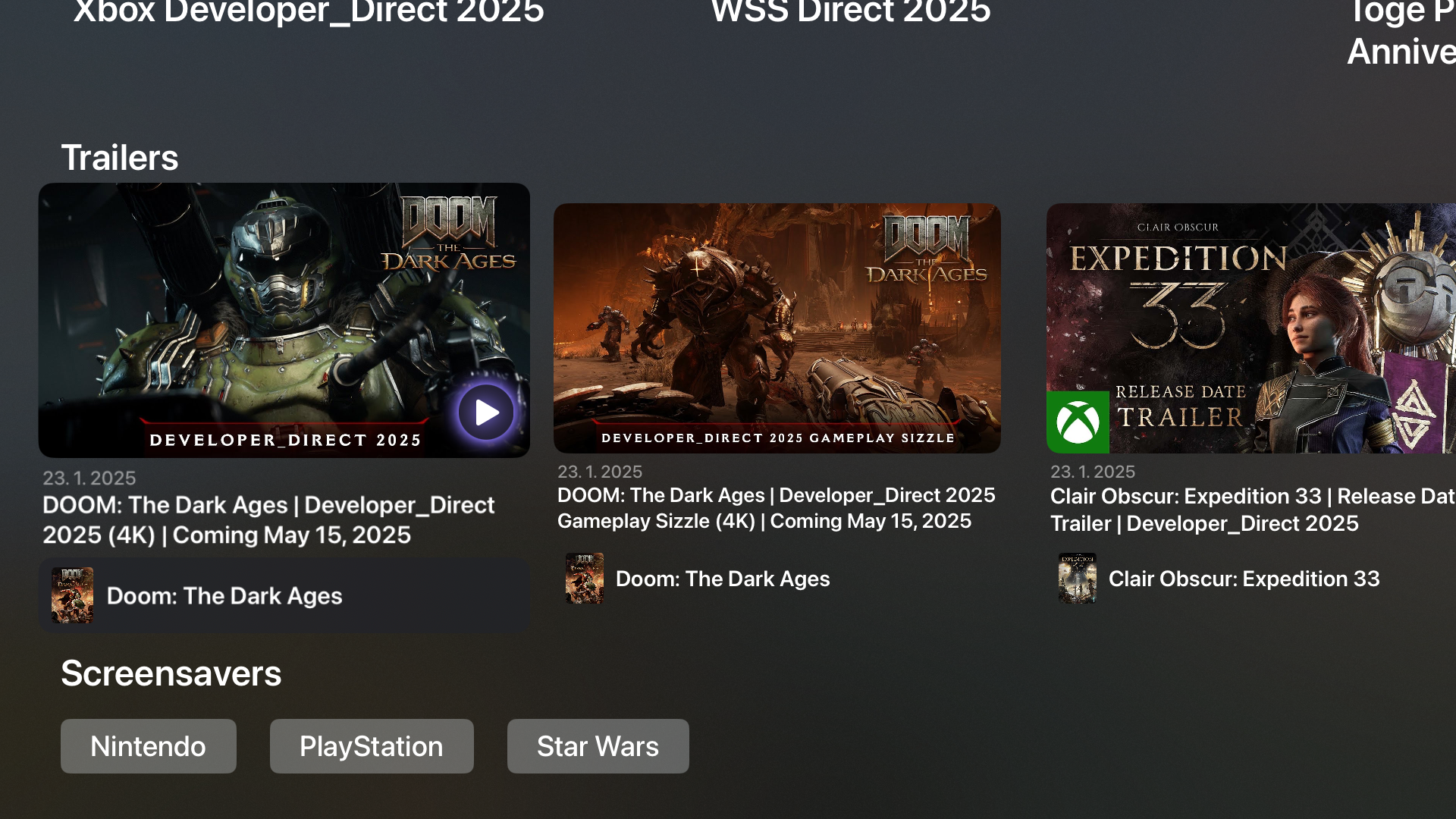The image size is (1456, 819).
Task: Select the PlayStation screensaver button
Action: [372, 746]
